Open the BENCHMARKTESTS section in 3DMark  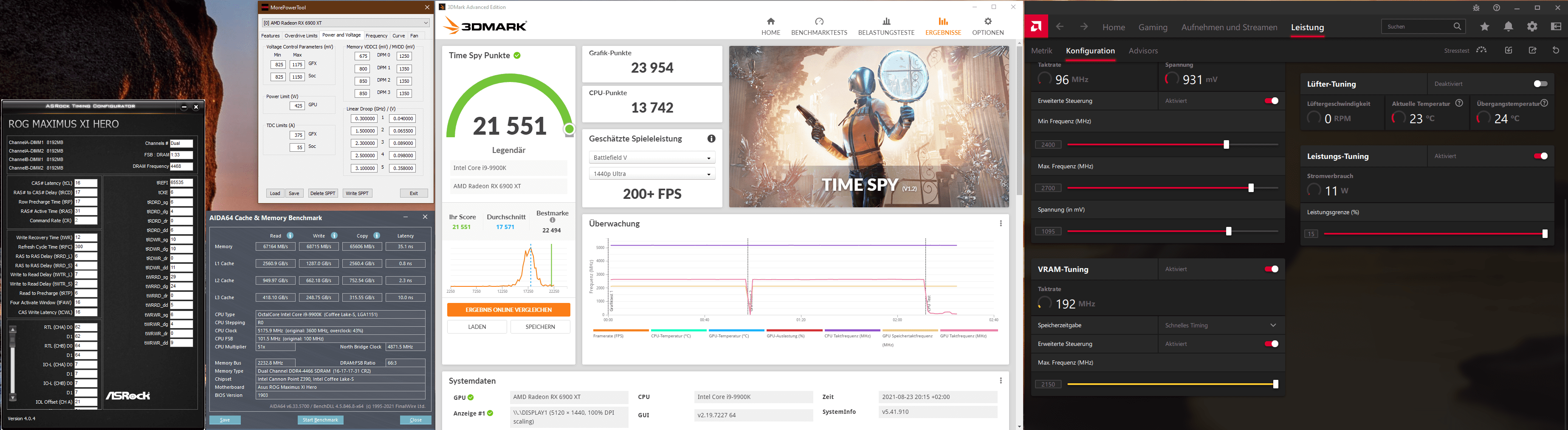(819, 26)
